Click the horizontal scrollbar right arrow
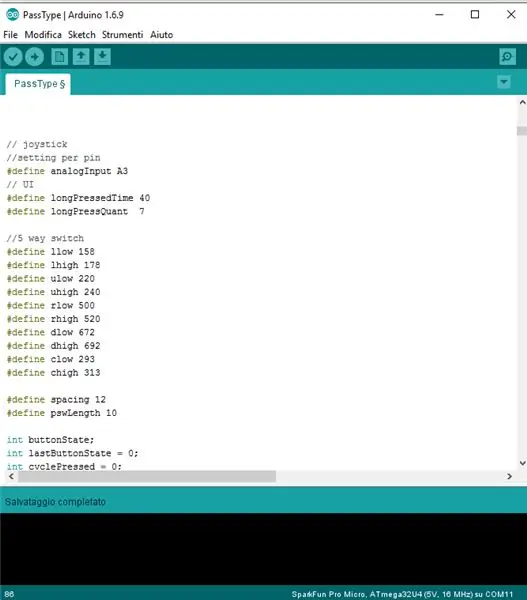 click(x=509, y=476)
